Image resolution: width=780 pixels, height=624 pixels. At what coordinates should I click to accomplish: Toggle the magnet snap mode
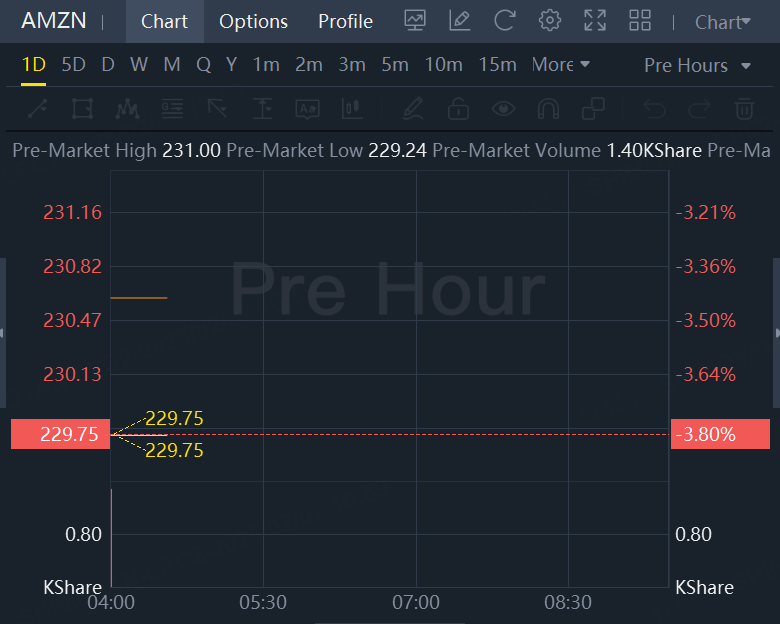[548, 108]
